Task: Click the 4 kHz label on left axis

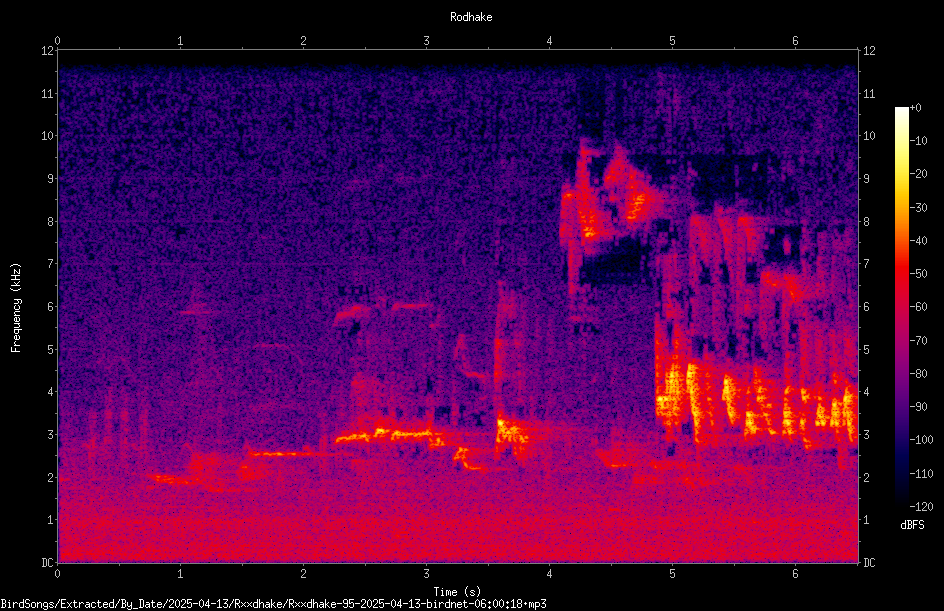Action: pyautogui.click(x=51, y=392)
